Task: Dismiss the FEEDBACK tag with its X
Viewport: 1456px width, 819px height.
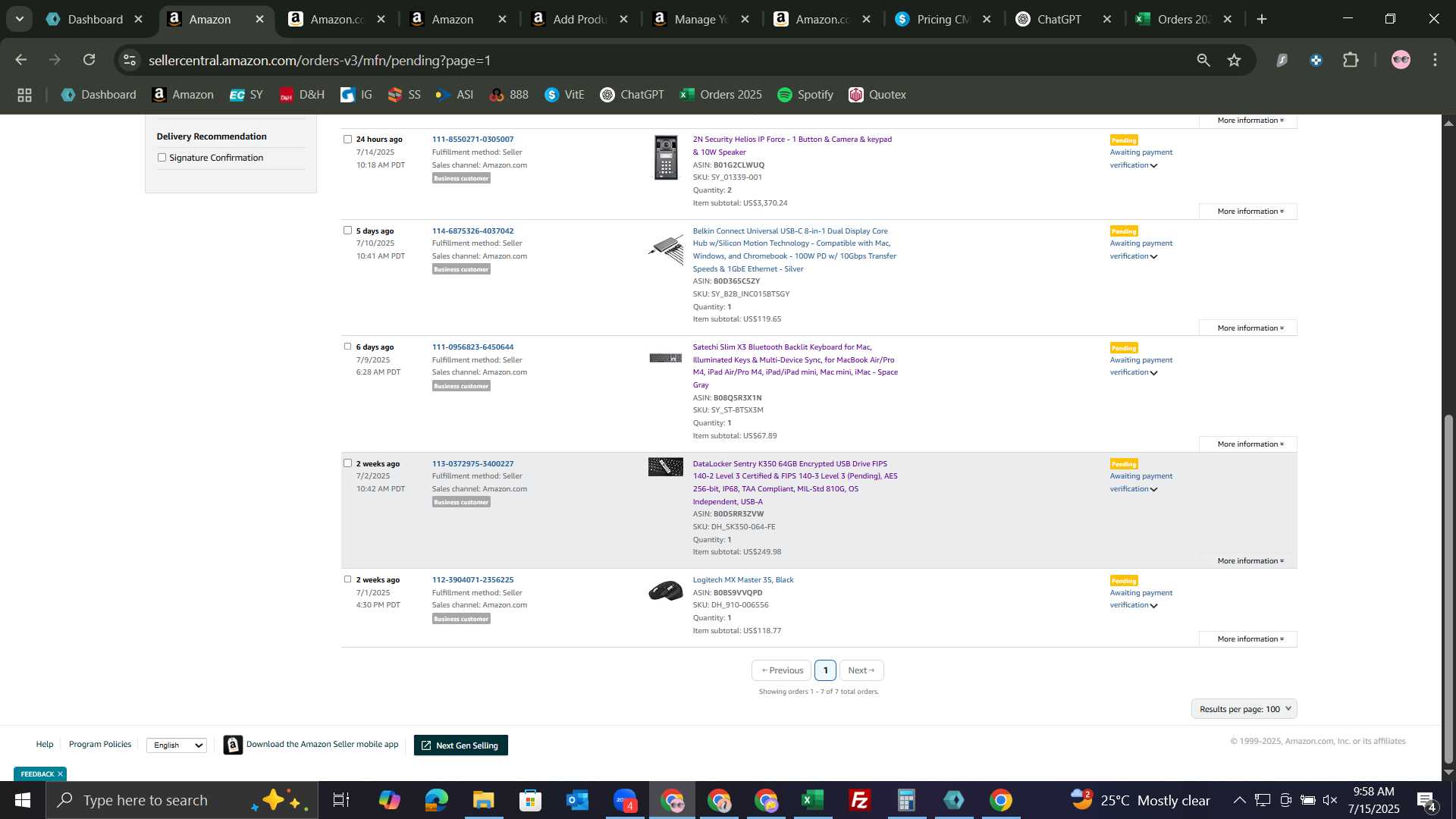Action: click(60, 774)
